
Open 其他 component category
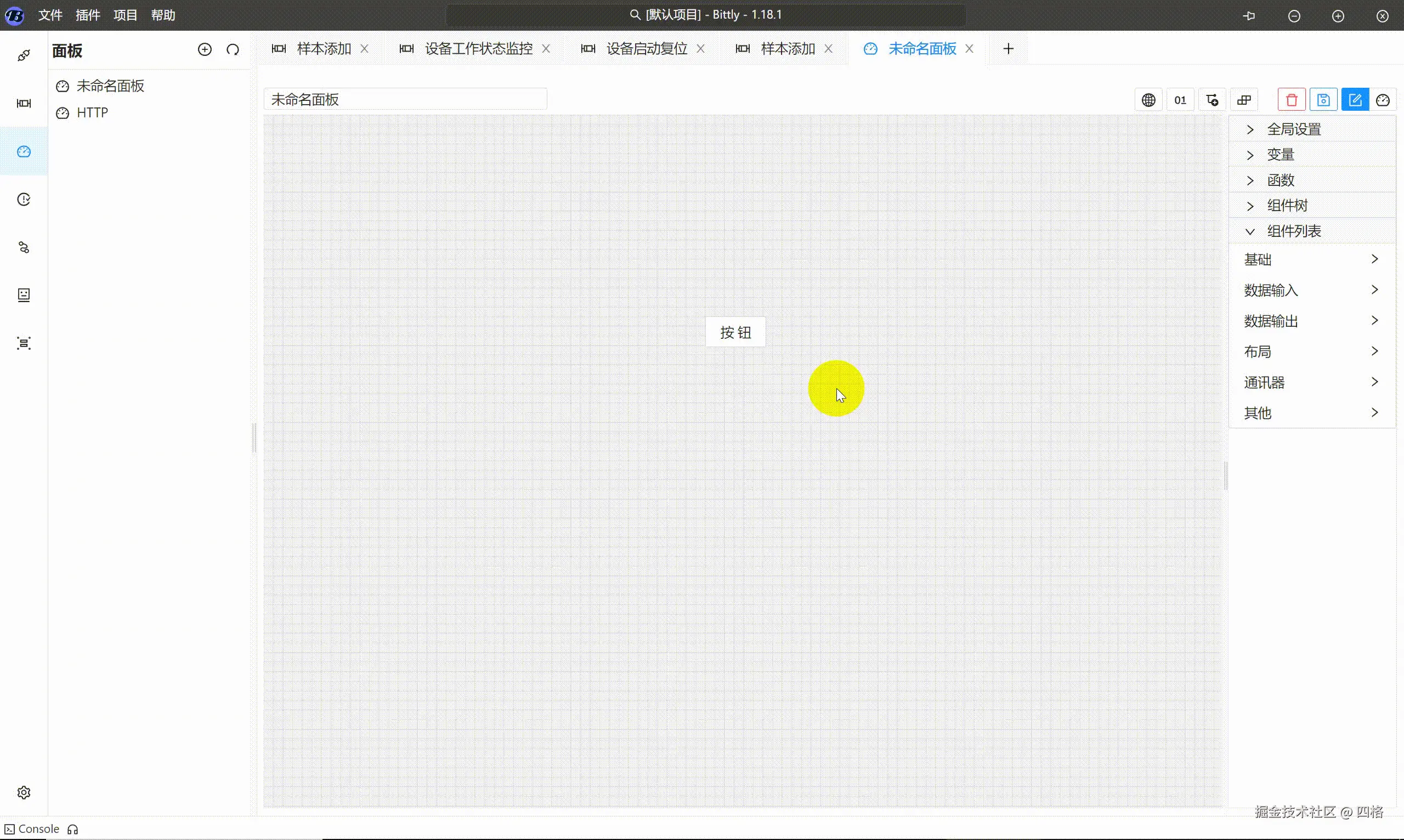coord(1312,413)
